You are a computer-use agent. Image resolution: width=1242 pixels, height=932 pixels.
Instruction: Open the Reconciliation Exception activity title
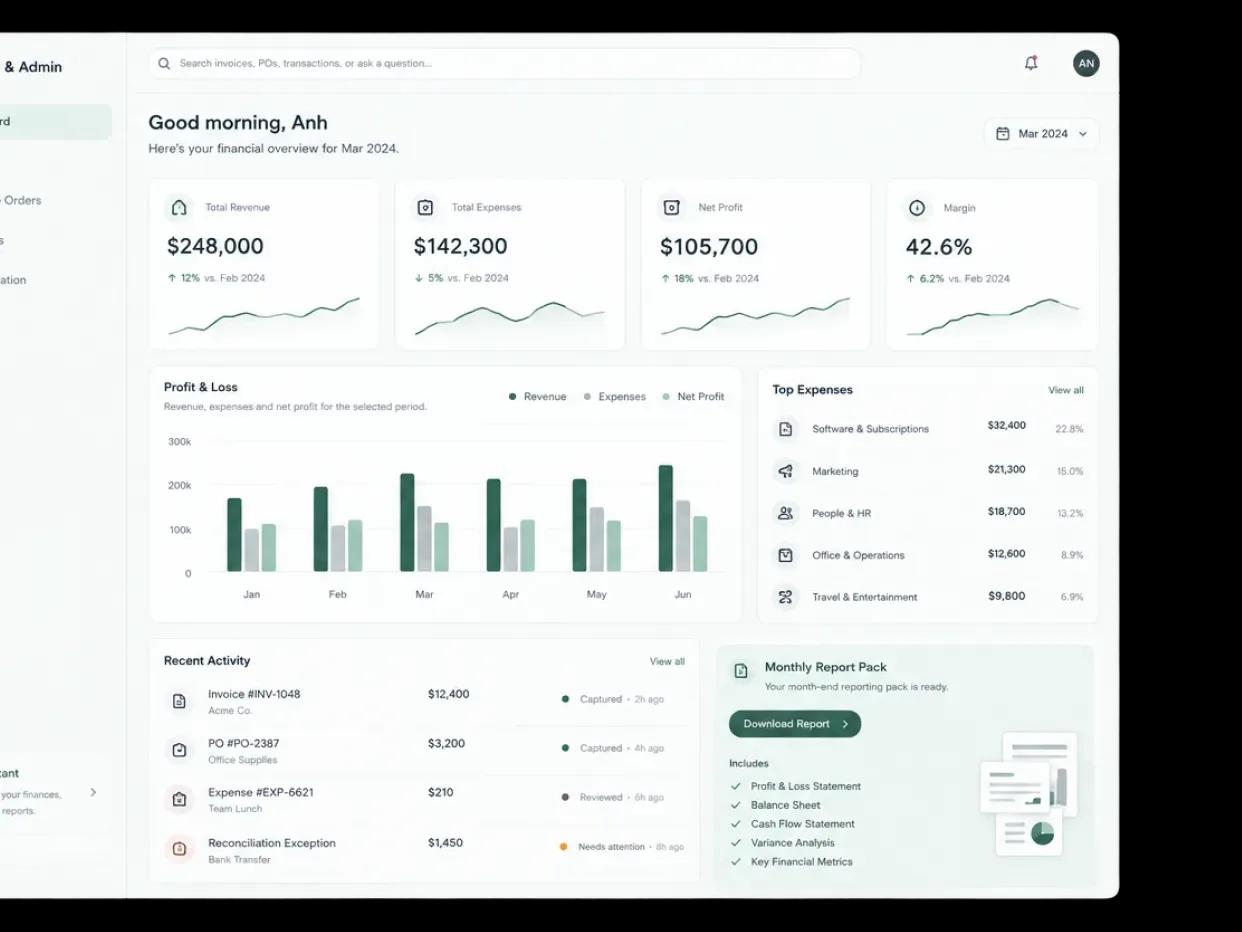pos(272,843)
